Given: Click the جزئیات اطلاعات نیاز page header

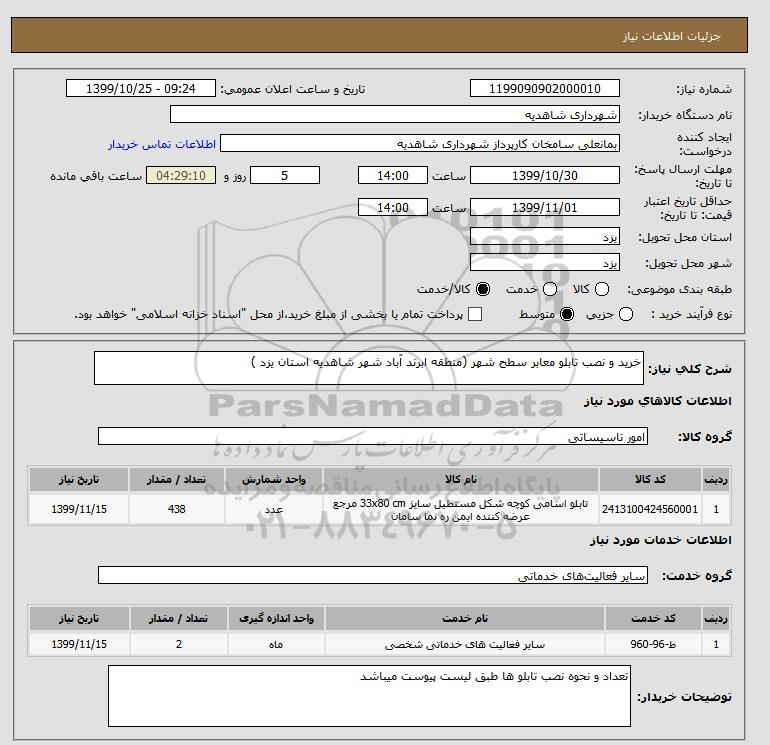Looking at the screenshot, I should 379,35.
